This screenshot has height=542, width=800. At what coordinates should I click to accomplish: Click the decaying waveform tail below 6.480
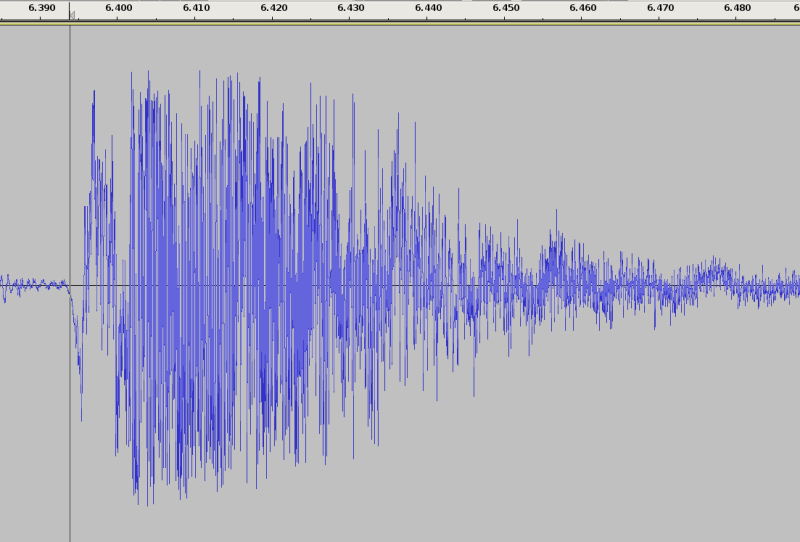737,285
